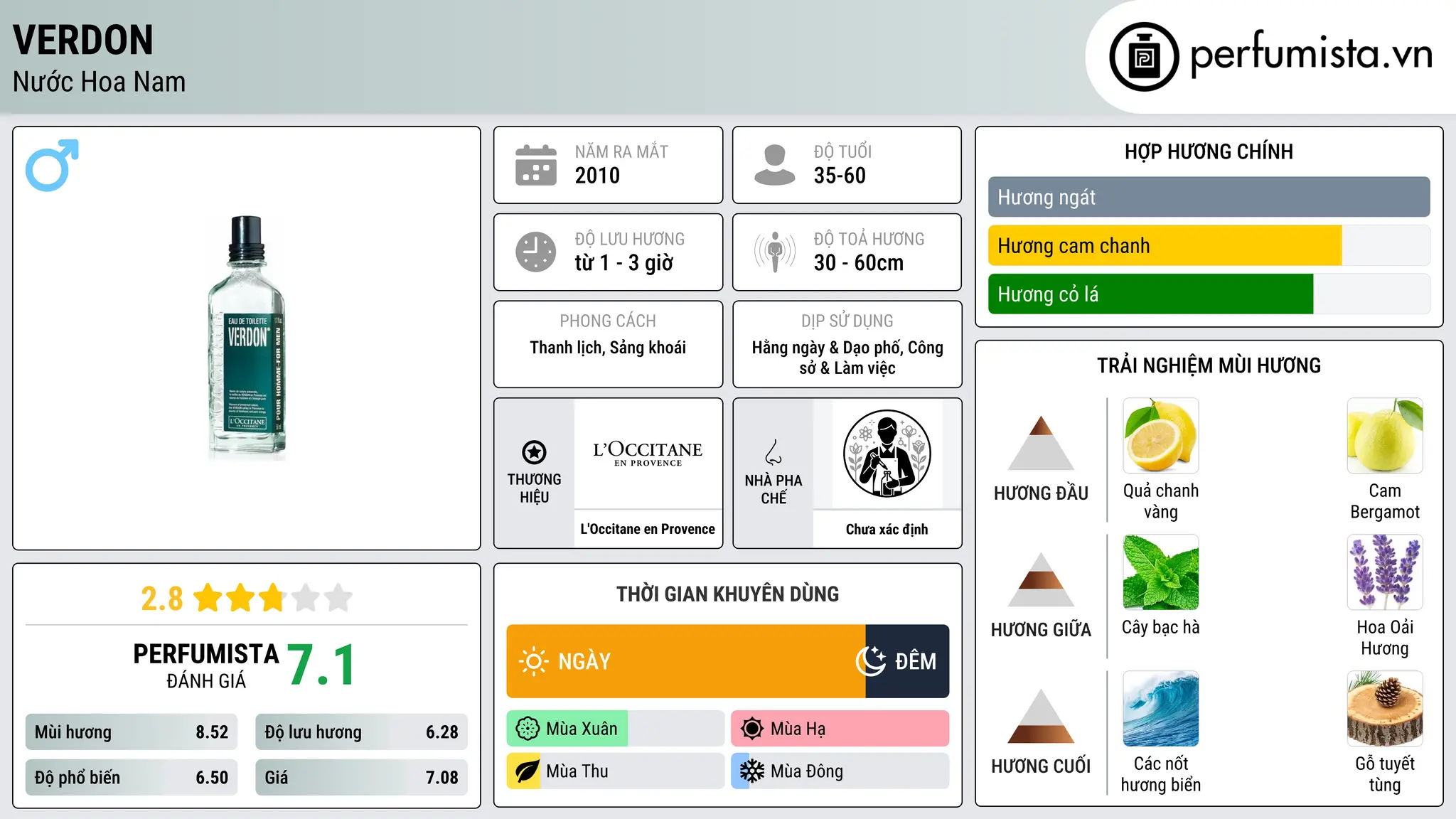Click the Mùa Đông season bar
This screenshot has width=1456, height=819.
840,771
